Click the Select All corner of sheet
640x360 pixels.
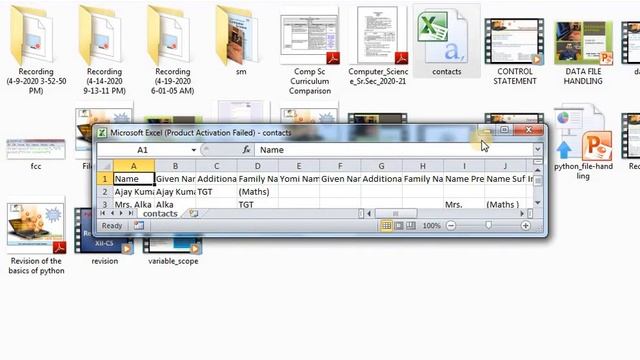coord(105,166)
